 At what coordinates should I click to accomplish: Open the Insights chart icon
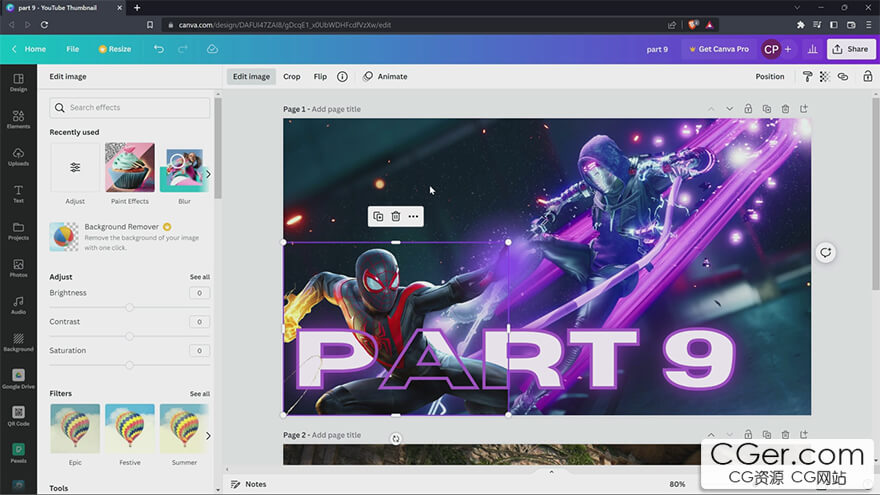click(813, 49)
